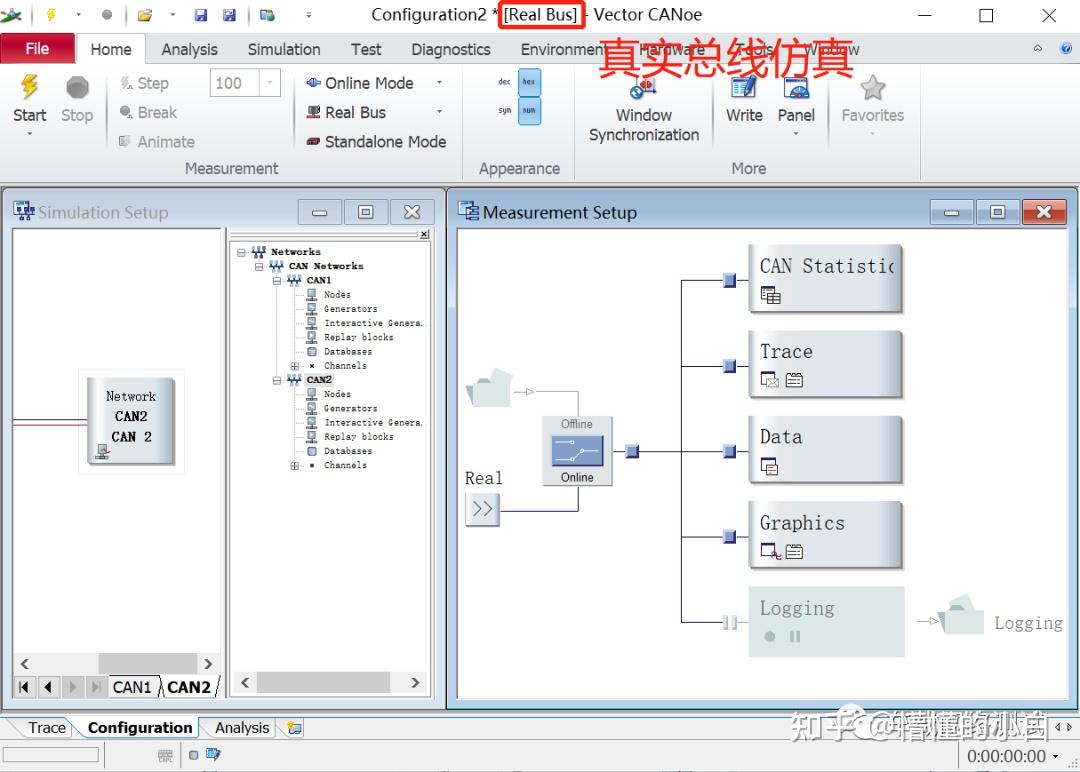Open the File menu
Image resolution: width=1080 pixels, height=772 pixels.
click(x=38, y=48)
